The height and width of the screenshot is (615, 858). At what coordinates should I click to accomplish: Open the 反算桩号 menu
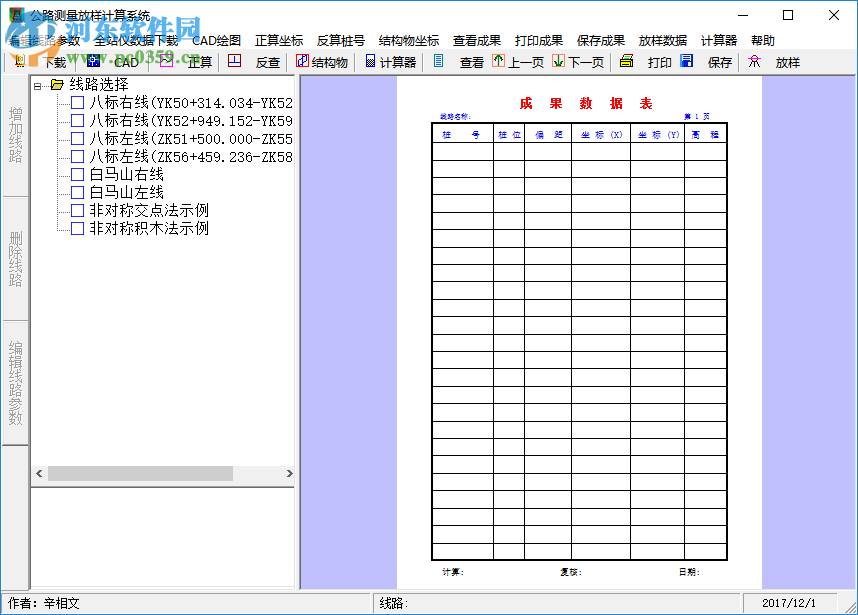(x=340, y=40)
